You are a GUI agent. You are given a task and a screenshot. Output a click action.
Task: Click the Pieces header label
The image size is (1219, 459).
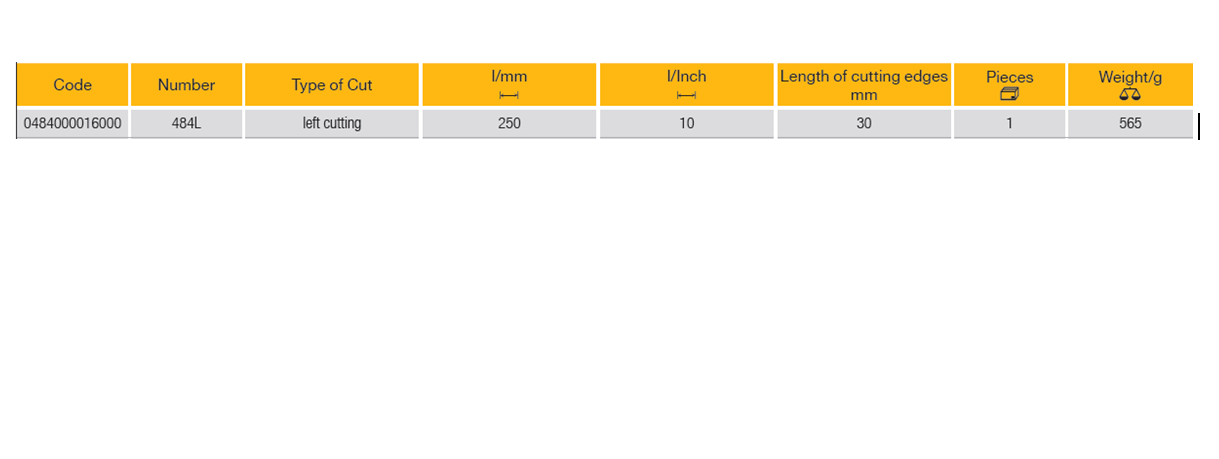click(1009, 76)
